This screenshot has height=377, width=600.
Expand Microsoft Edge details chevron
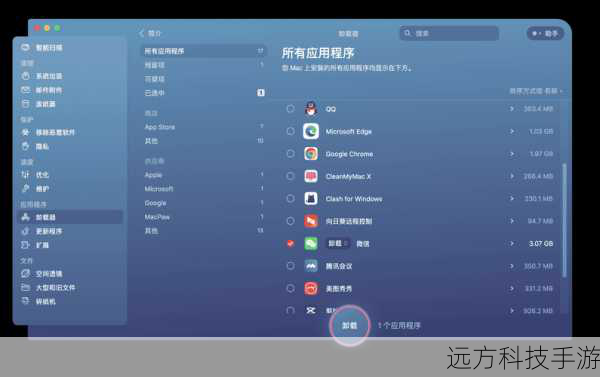click(x=512, y=131)
